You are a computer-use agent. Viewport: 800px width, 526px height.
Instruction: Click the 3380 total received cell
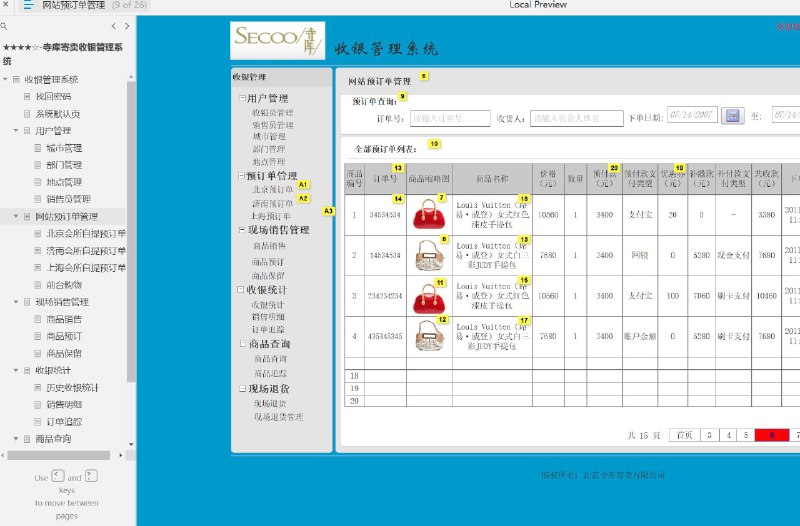[766, 215]
